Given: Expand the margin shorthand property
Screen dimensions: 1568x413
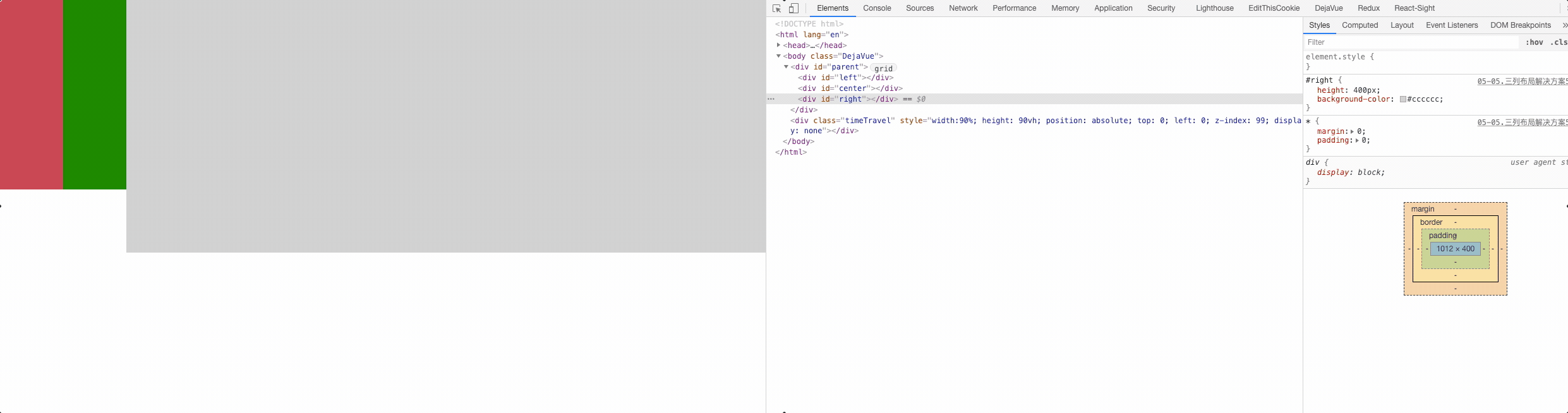Looking at the screenshot, I should [x=1352, y=131].
